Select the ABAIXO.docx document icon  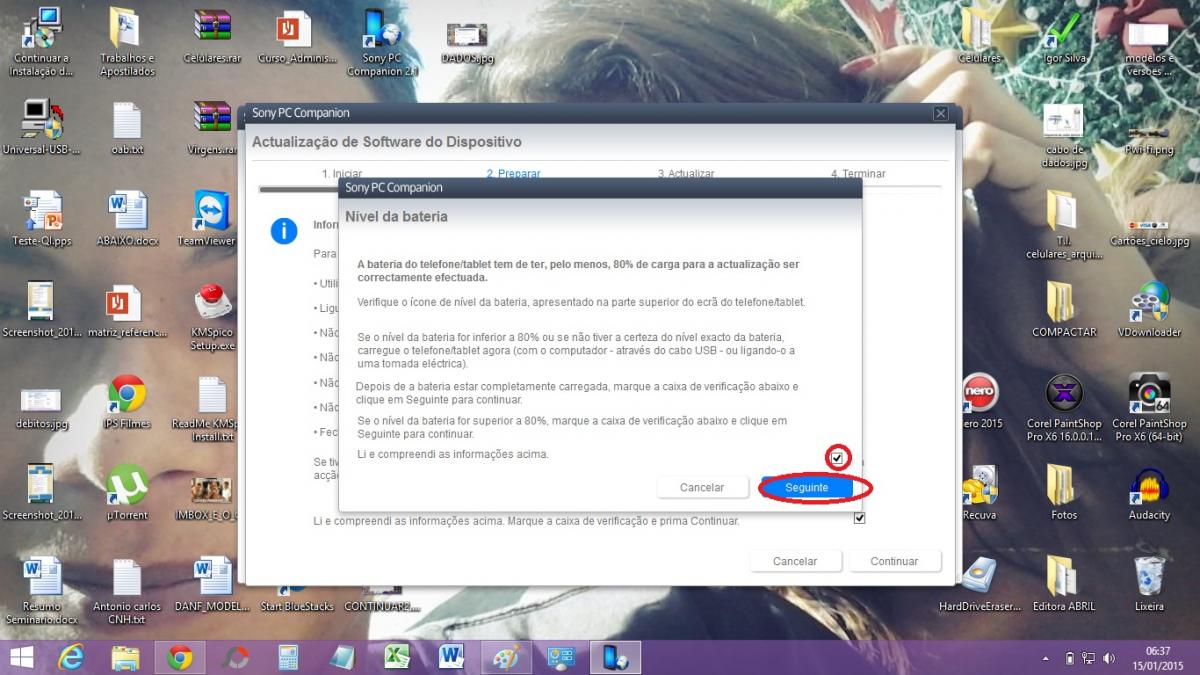point(127,217)
